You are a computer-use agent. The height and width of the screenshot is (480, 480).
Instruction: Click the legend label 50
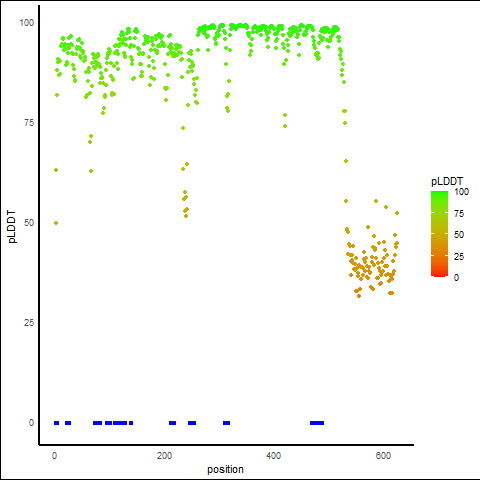point(459,235)
